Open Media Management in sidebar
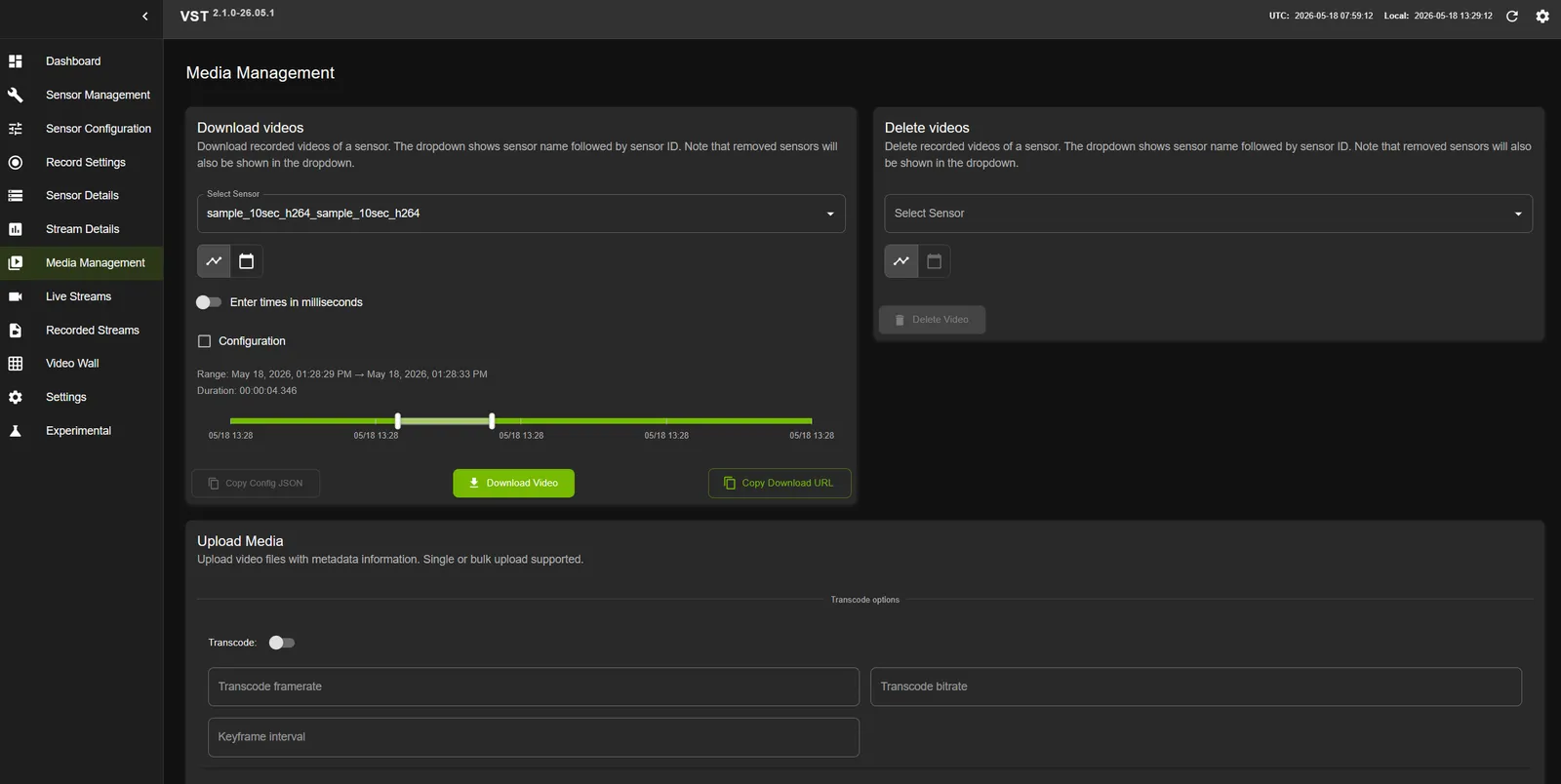This screenshot has height=784, width=1561. (81, 263)
